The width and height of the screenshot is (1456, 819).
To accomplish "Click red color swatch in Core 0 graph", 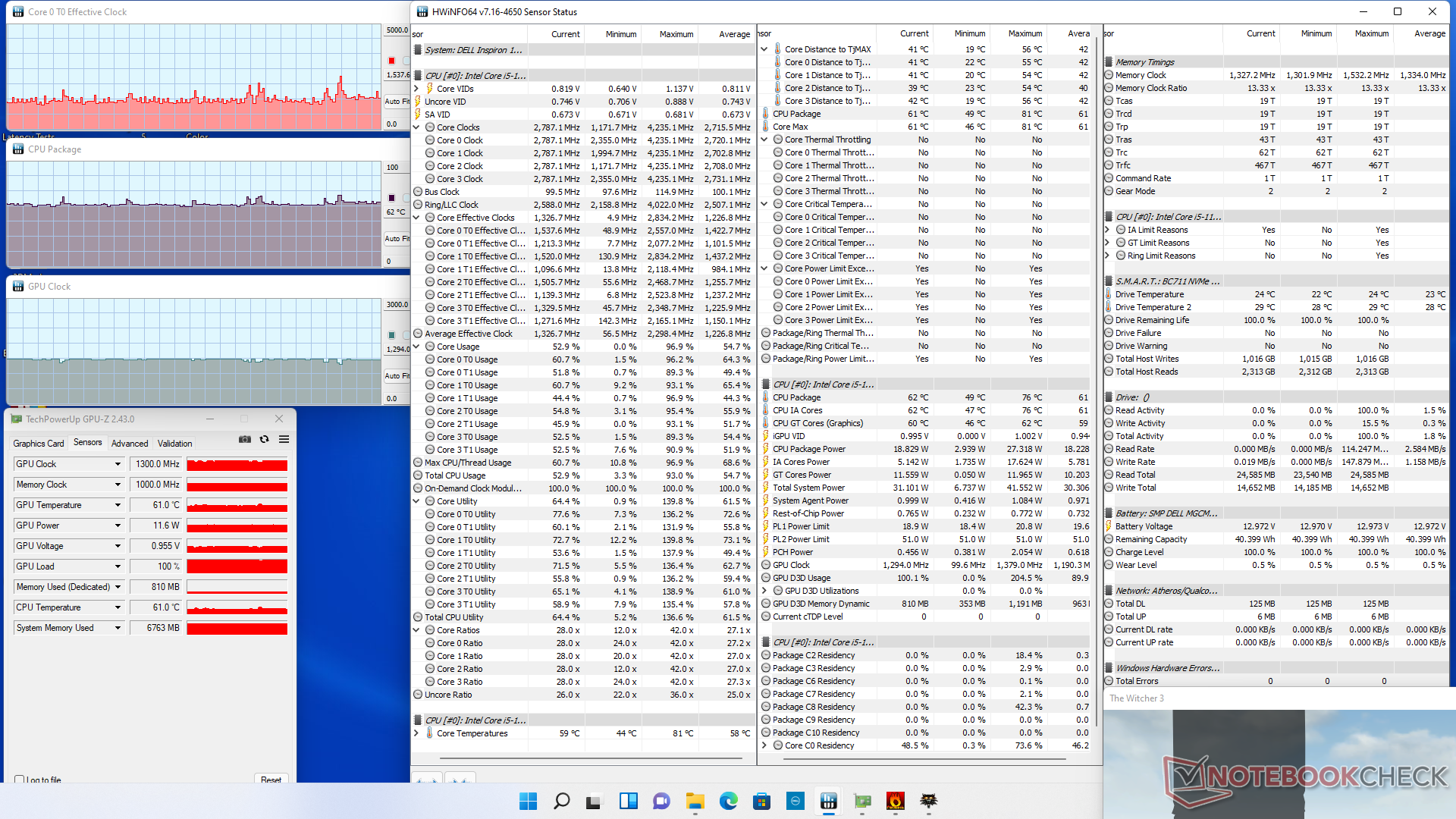I will tap(392, 61).
